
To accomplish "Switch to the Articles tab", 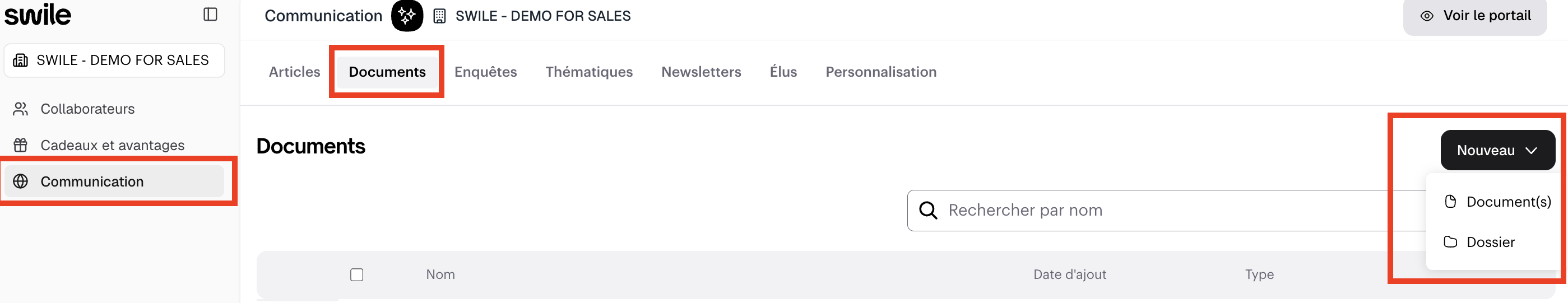I will pyautogui.click(x=295, y=72).
